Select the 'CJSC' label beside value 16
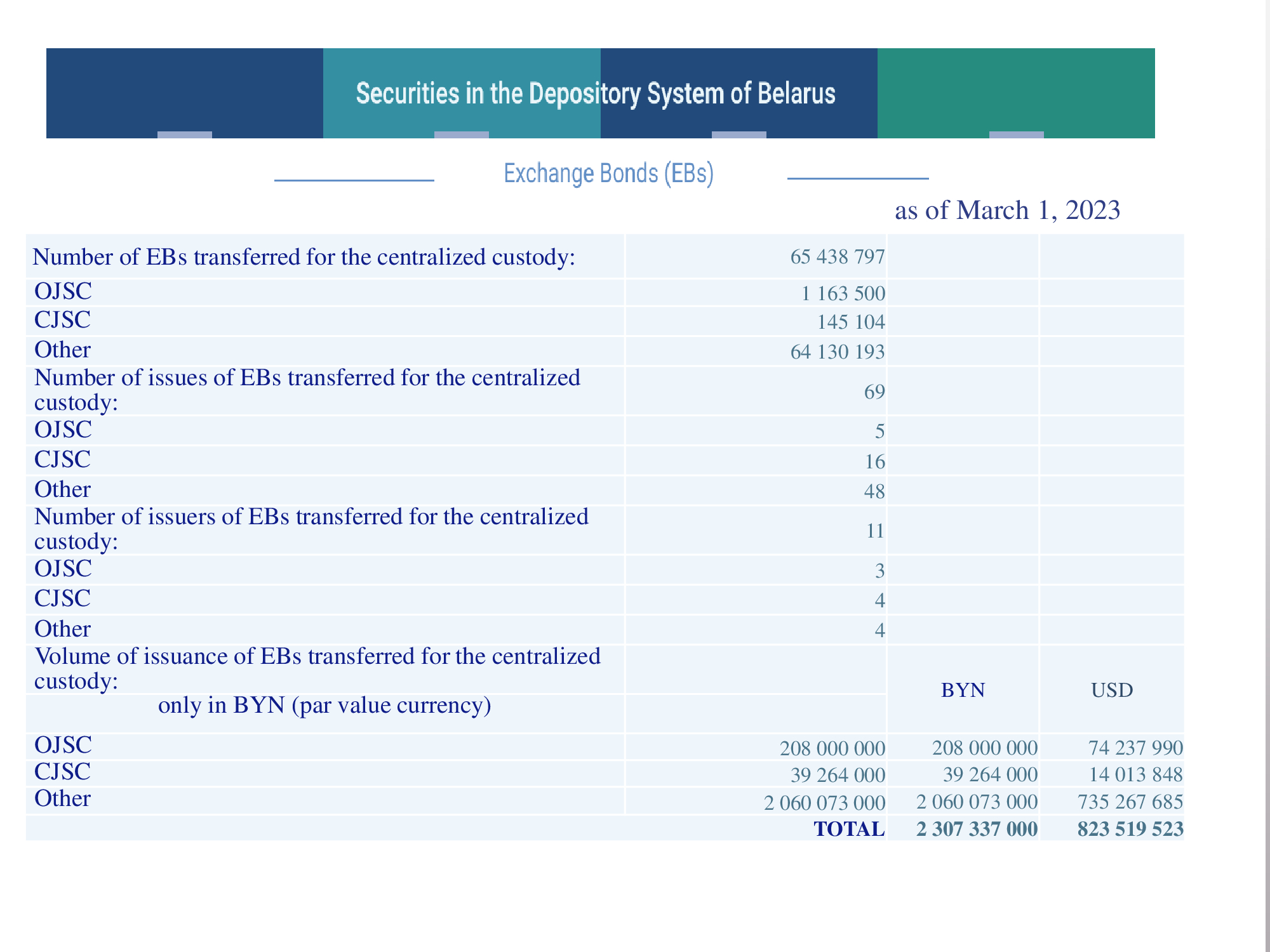The image size is (1270, 952). [62, 459]
